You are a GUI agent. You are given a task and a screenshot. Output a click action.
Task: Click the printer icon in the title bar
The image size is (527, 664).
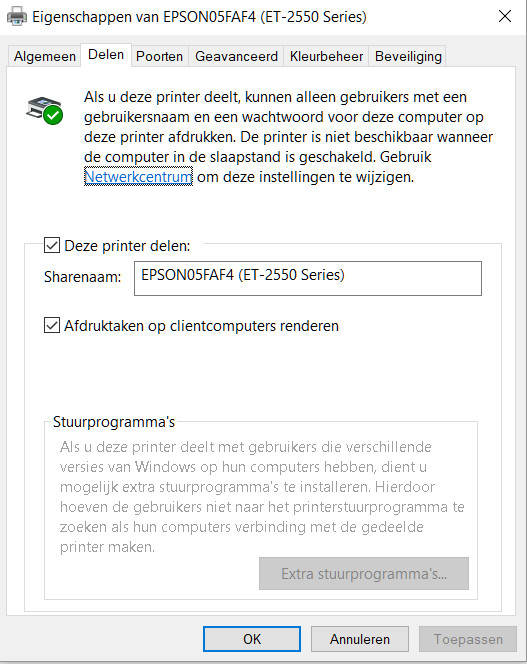pyautogui.click(x=17, y=17)
